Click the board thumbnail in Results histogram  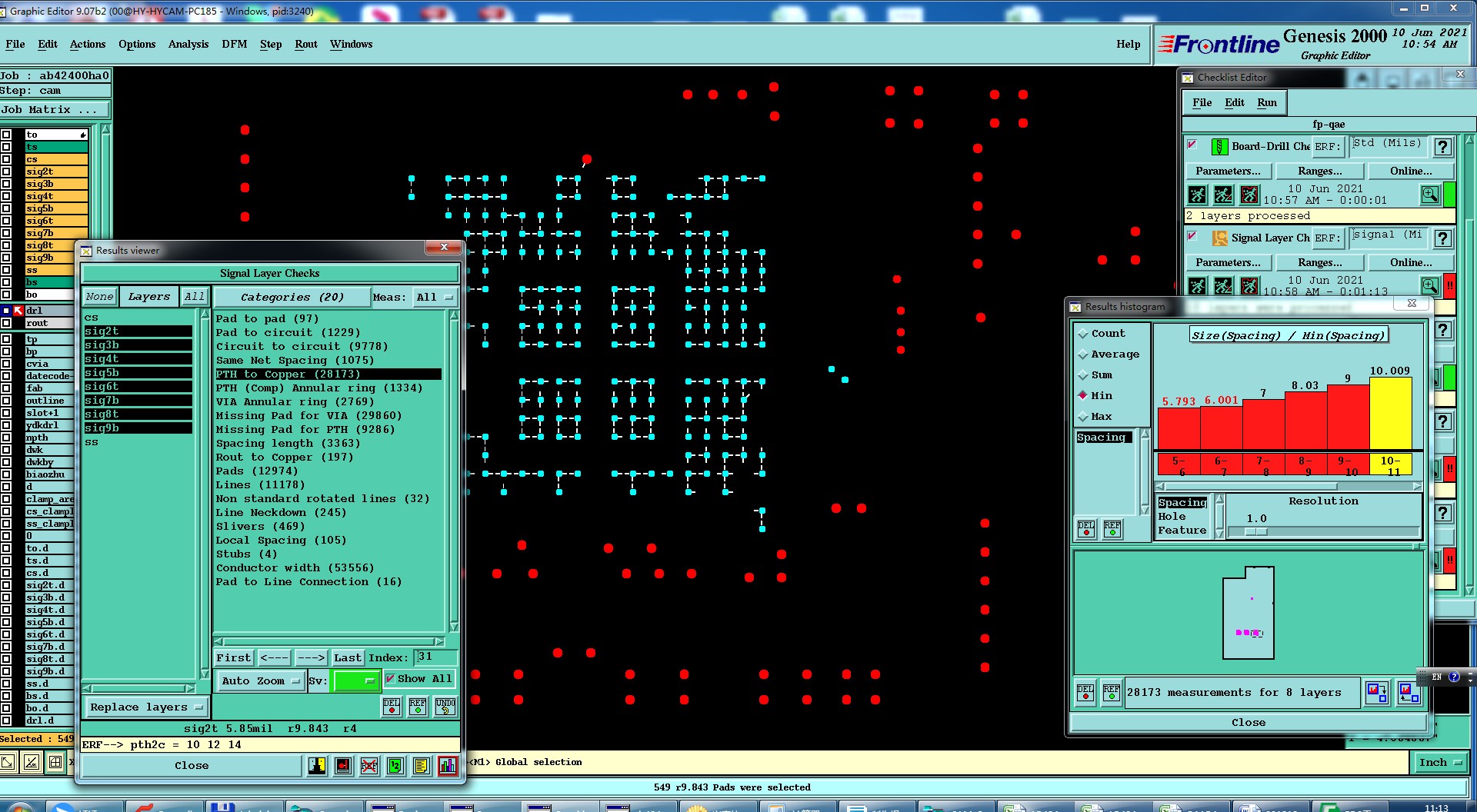(x=1248, y=613)
